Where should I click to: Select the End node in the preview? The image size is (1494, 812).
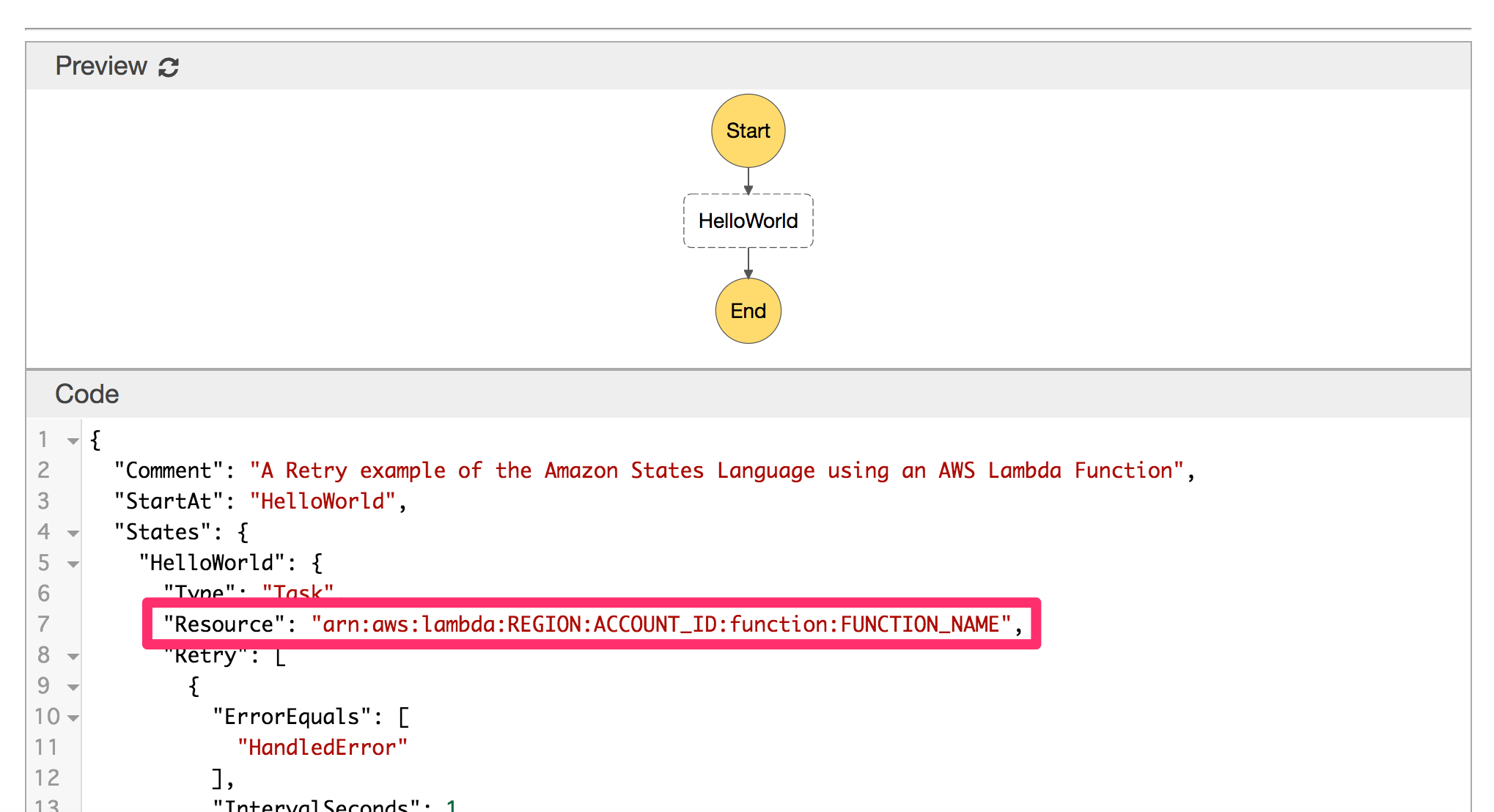748,311
